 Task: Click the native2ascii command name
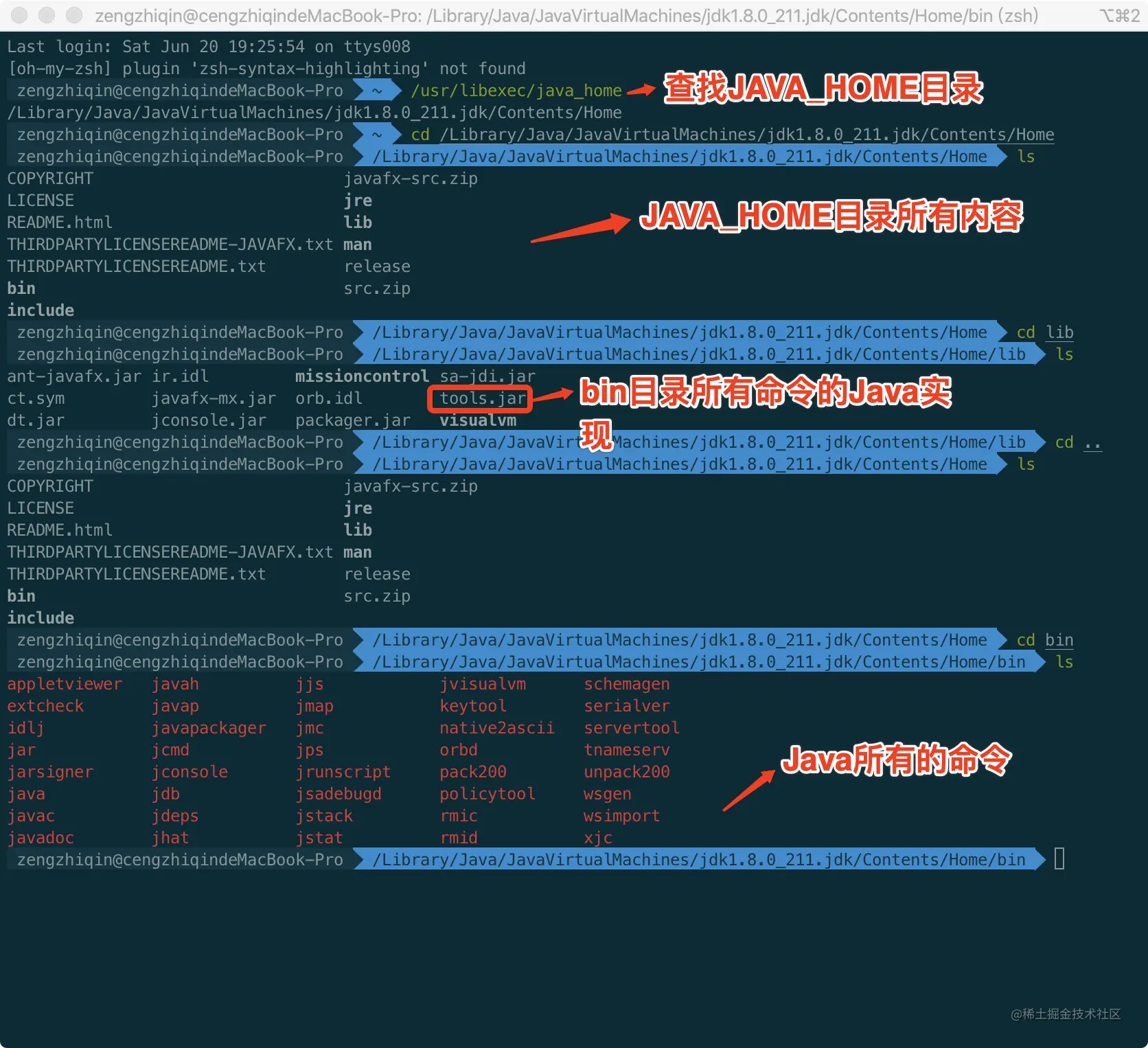[497, 728]
